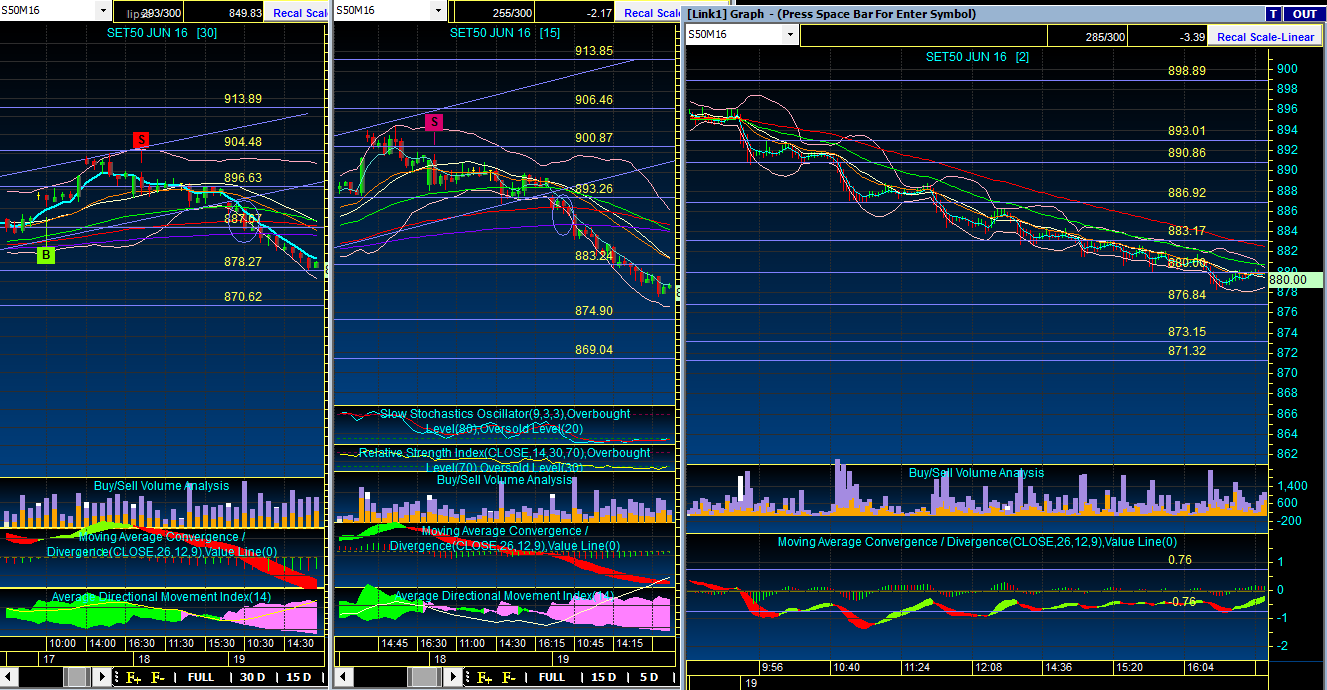1327x690 pixels.
Task: Click the 886.92 price level label
Action: (x=1187, y=193)
